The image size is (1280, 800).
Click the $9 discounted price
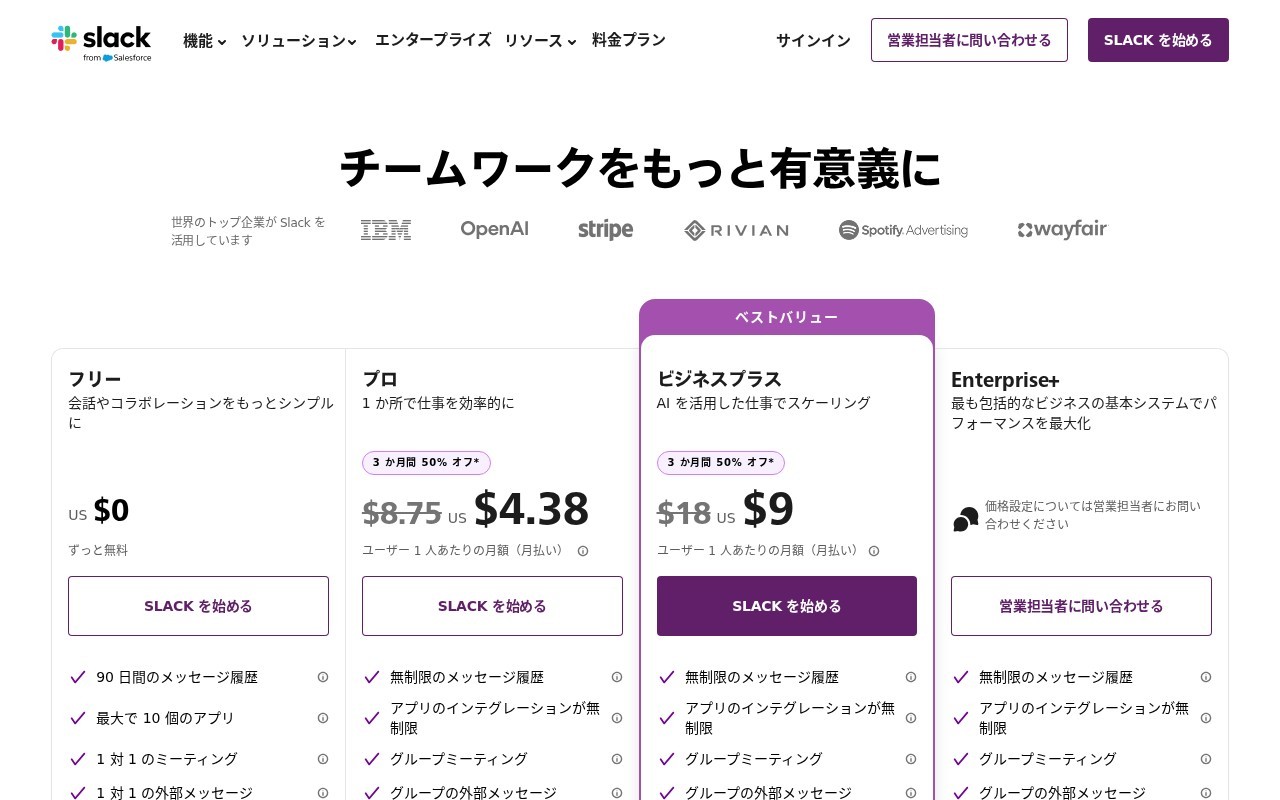(768, 509)
